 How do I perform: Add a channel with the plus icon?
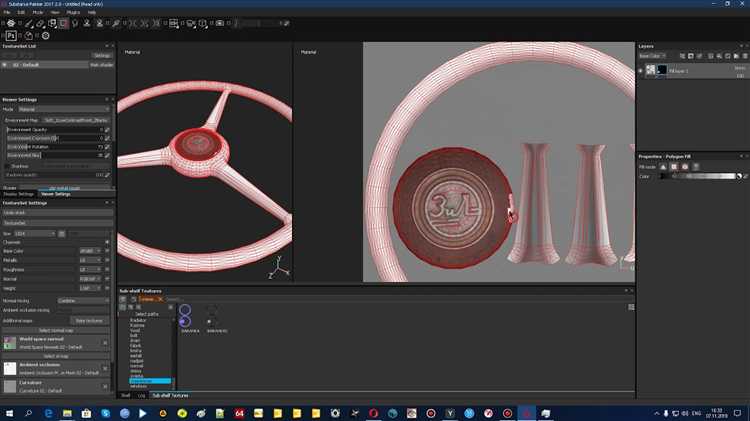pos(107,242)
